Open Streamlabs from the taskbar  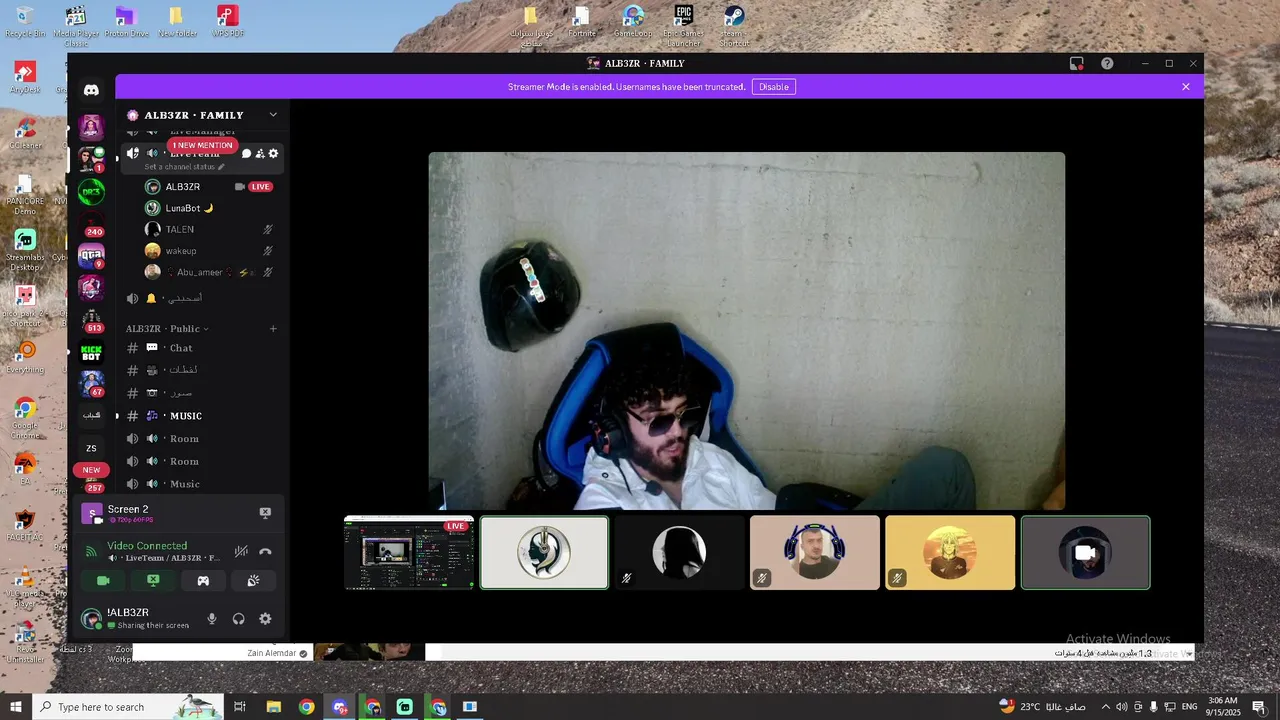click(x=405, y=707)
